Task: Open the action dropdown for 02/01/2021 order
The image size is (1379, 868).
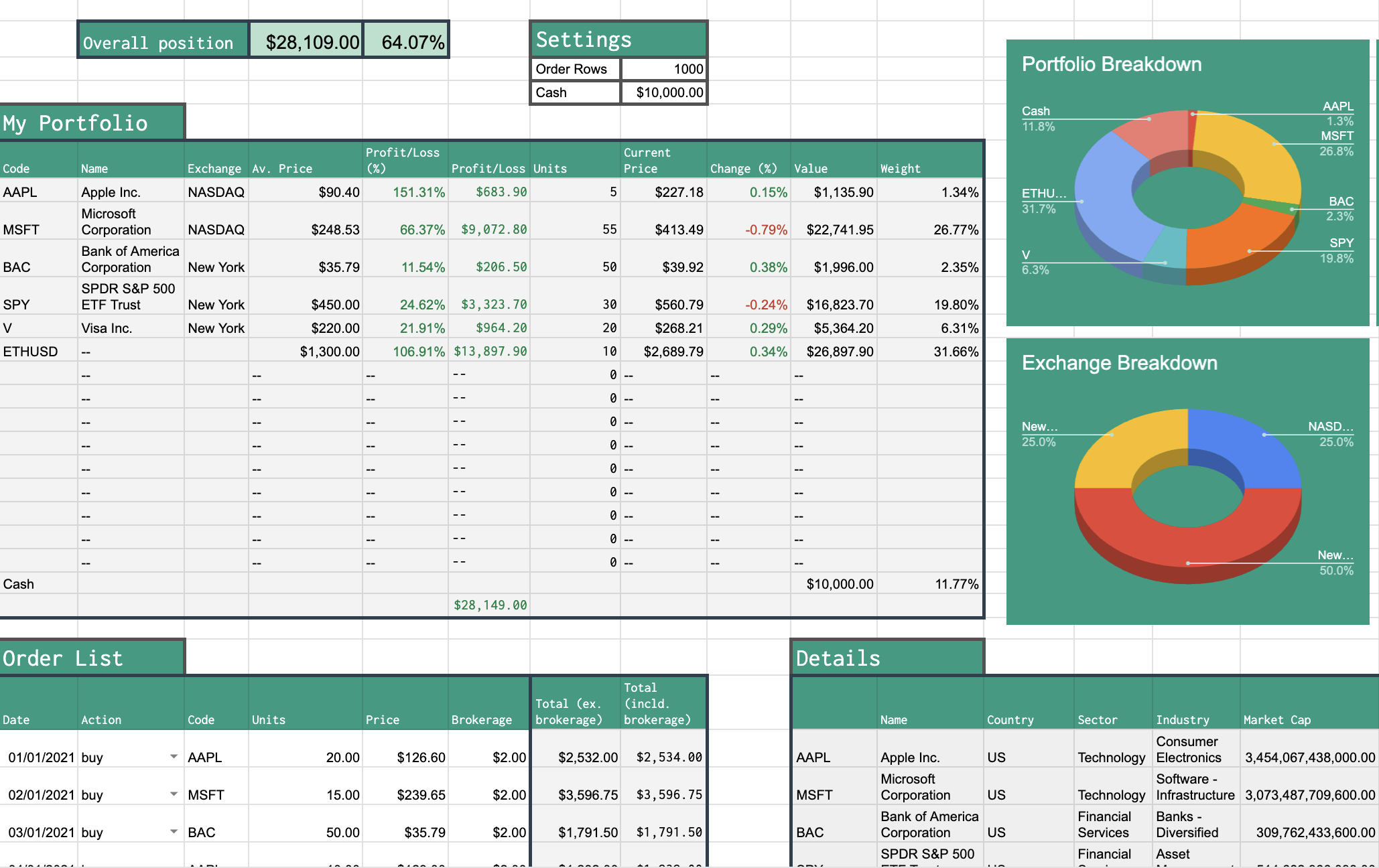Action: [x=174, y=794]
